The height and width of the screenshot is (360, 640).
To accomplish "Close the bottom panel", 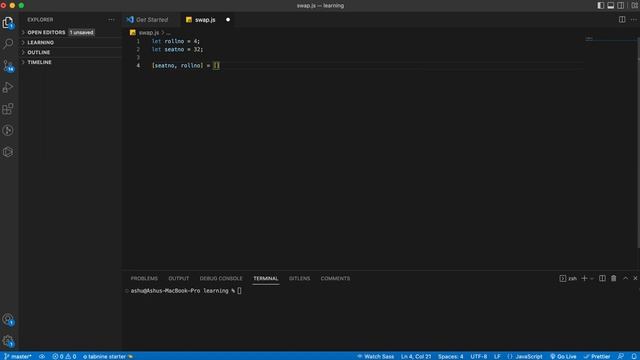I will click(635, 278).
